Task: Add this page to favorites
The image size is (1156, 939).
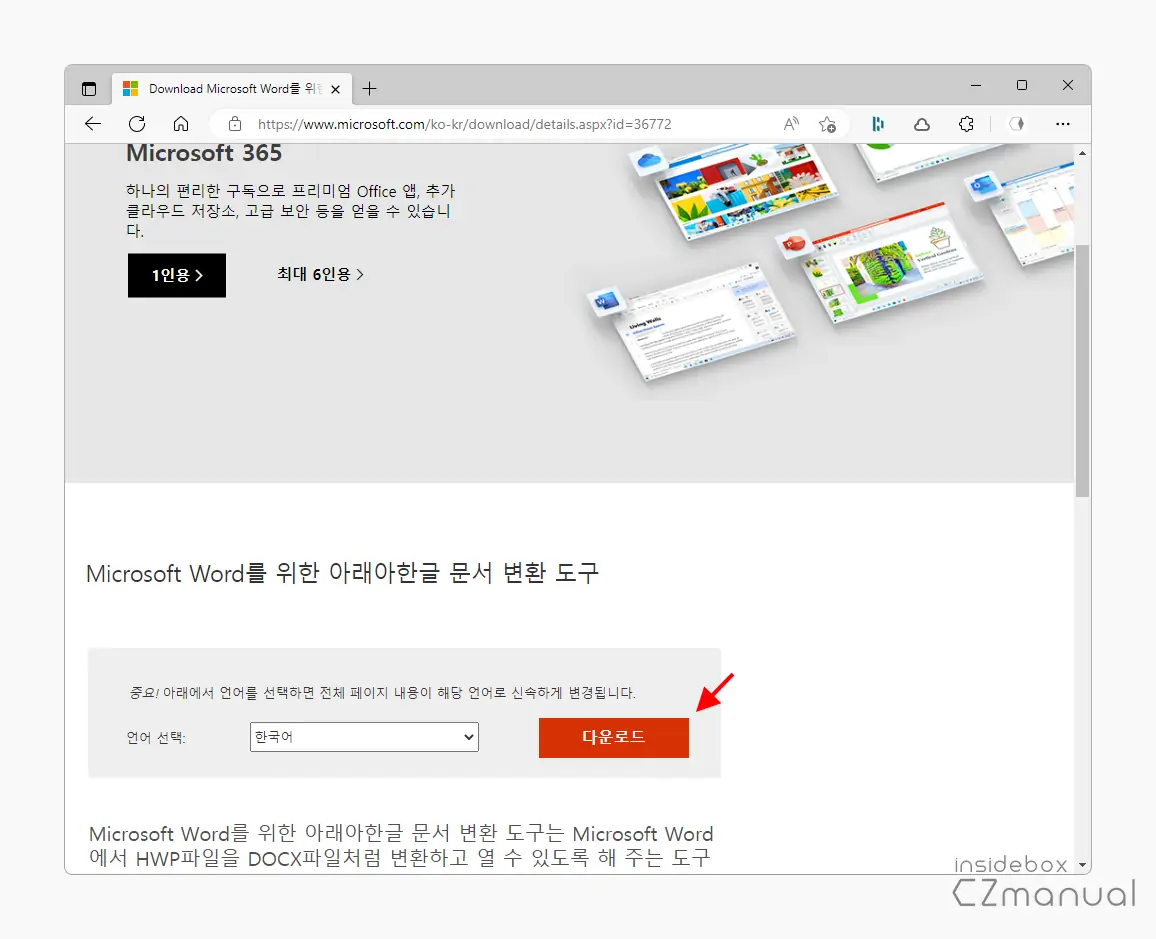Action: point(827,125)
